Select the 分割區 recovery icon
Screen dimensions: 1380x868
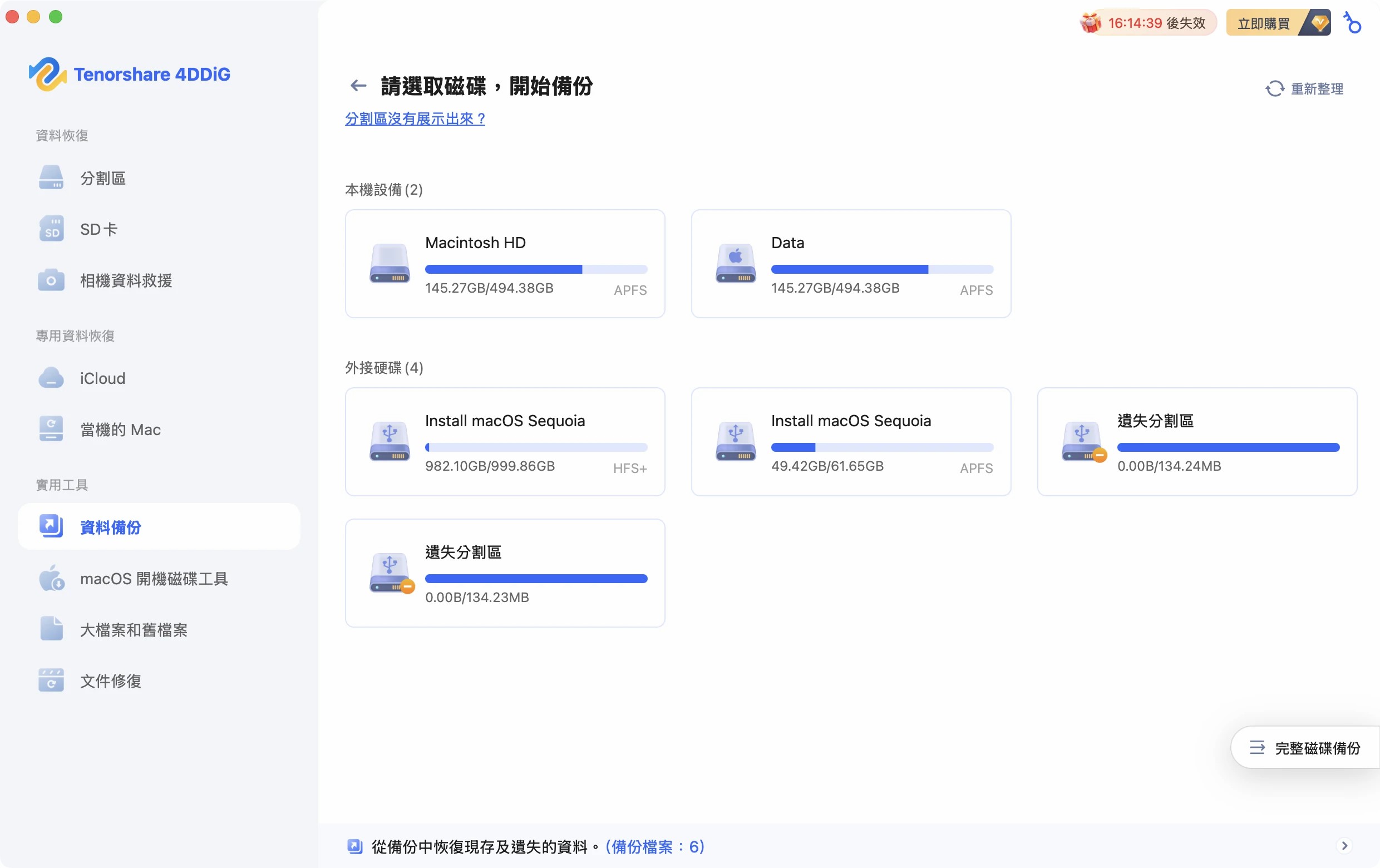point(51,177)
